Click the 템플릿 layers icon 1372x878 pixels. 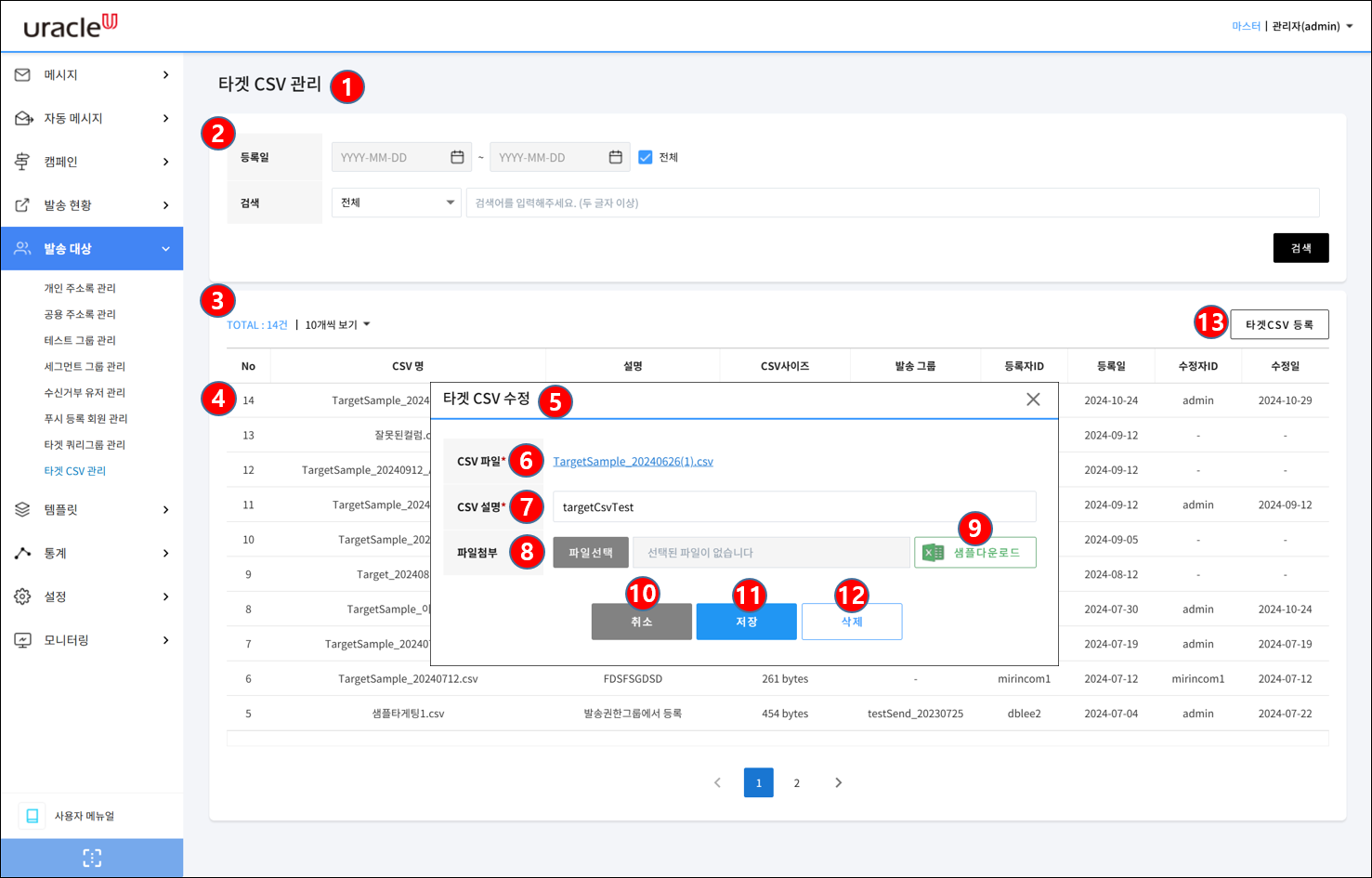(x=22, y=509)
